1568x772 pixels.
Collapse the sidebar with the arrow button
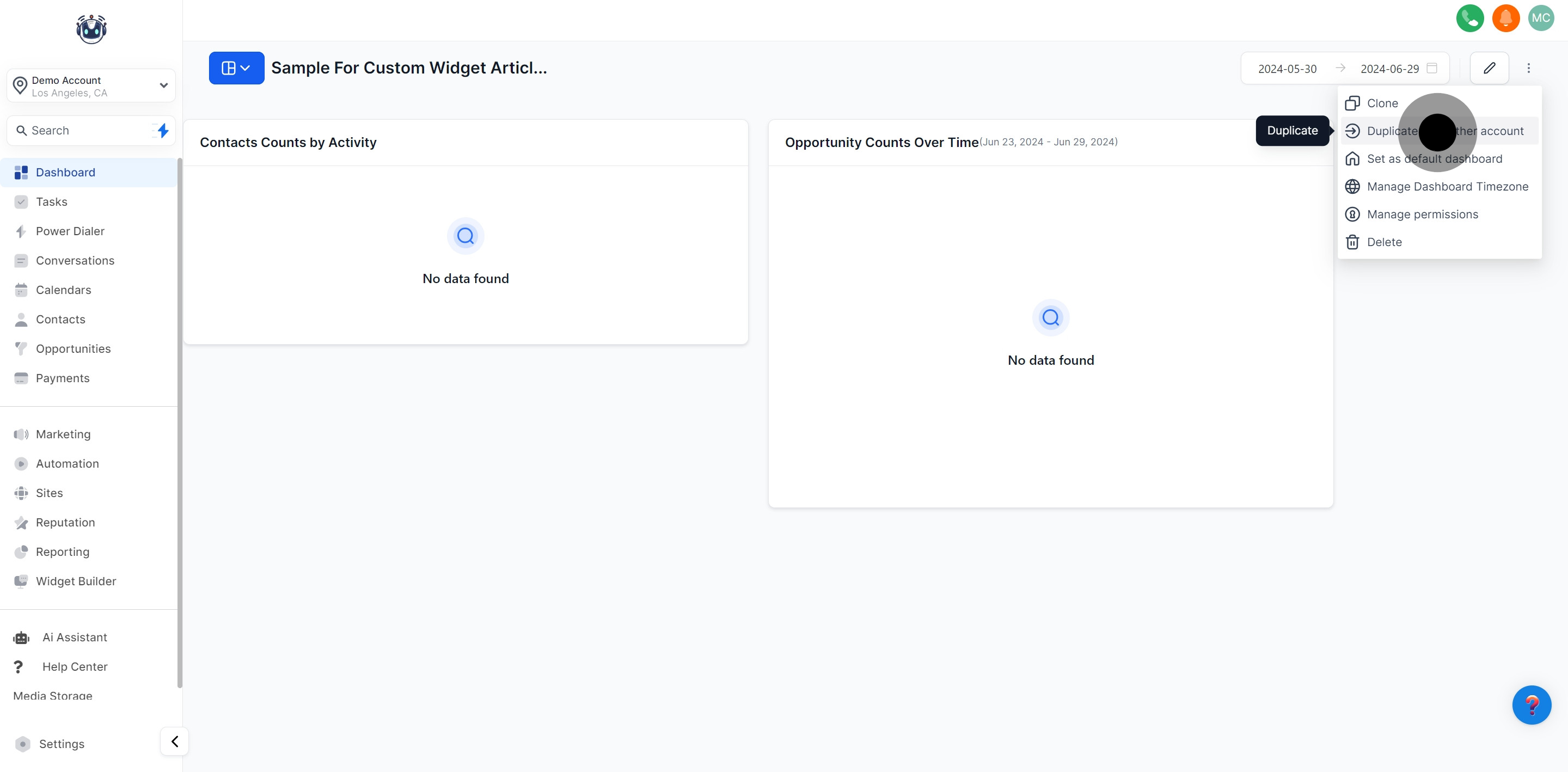point(175,742)
